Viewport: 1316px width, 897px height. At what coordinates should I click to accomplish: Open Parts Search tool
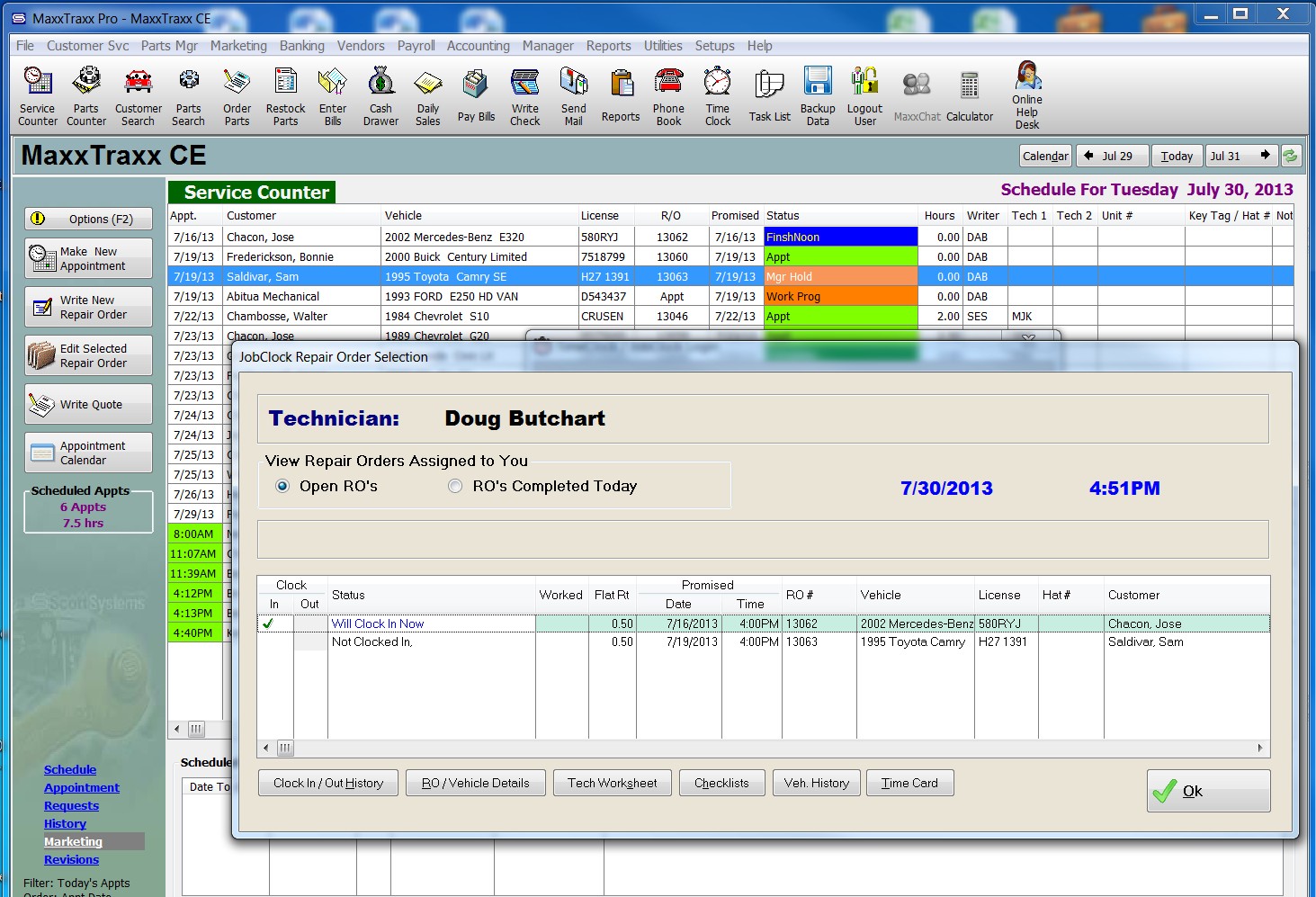pyautogui.click(x=189, y=96)
